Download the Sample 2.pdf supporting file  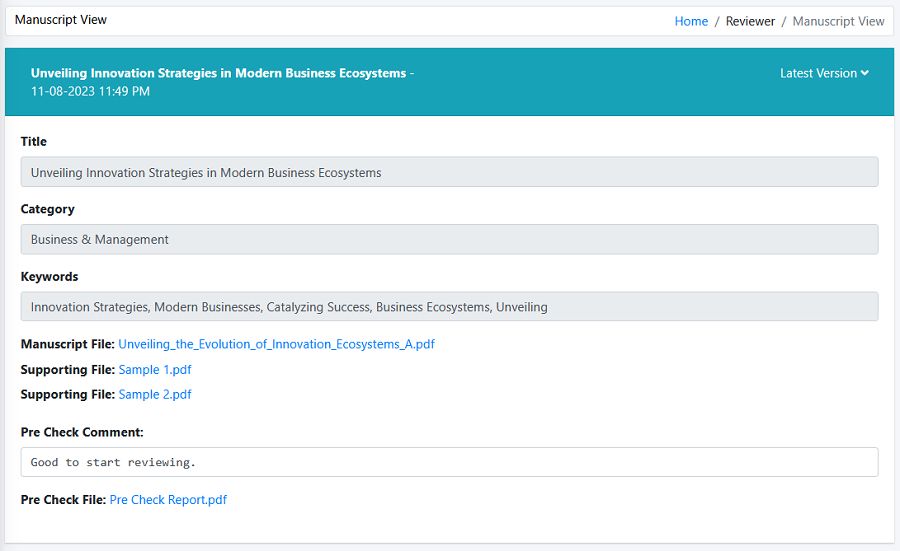155,395
